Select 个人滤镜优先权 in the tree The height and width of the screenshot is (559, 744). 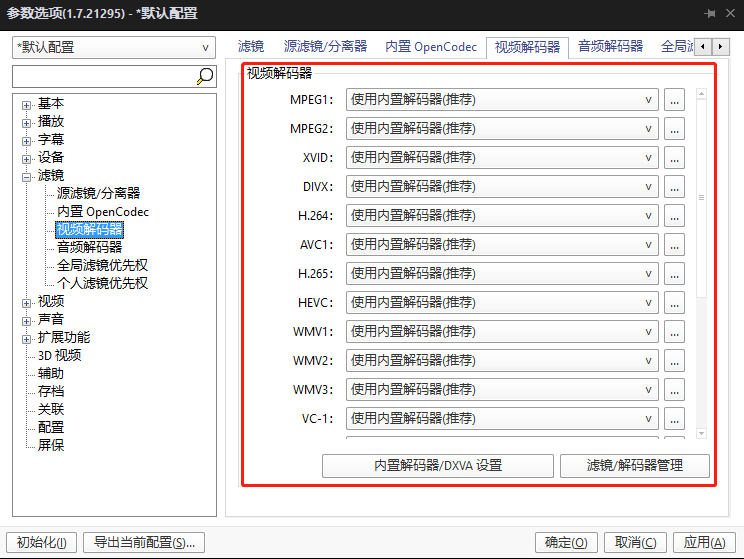102,283
